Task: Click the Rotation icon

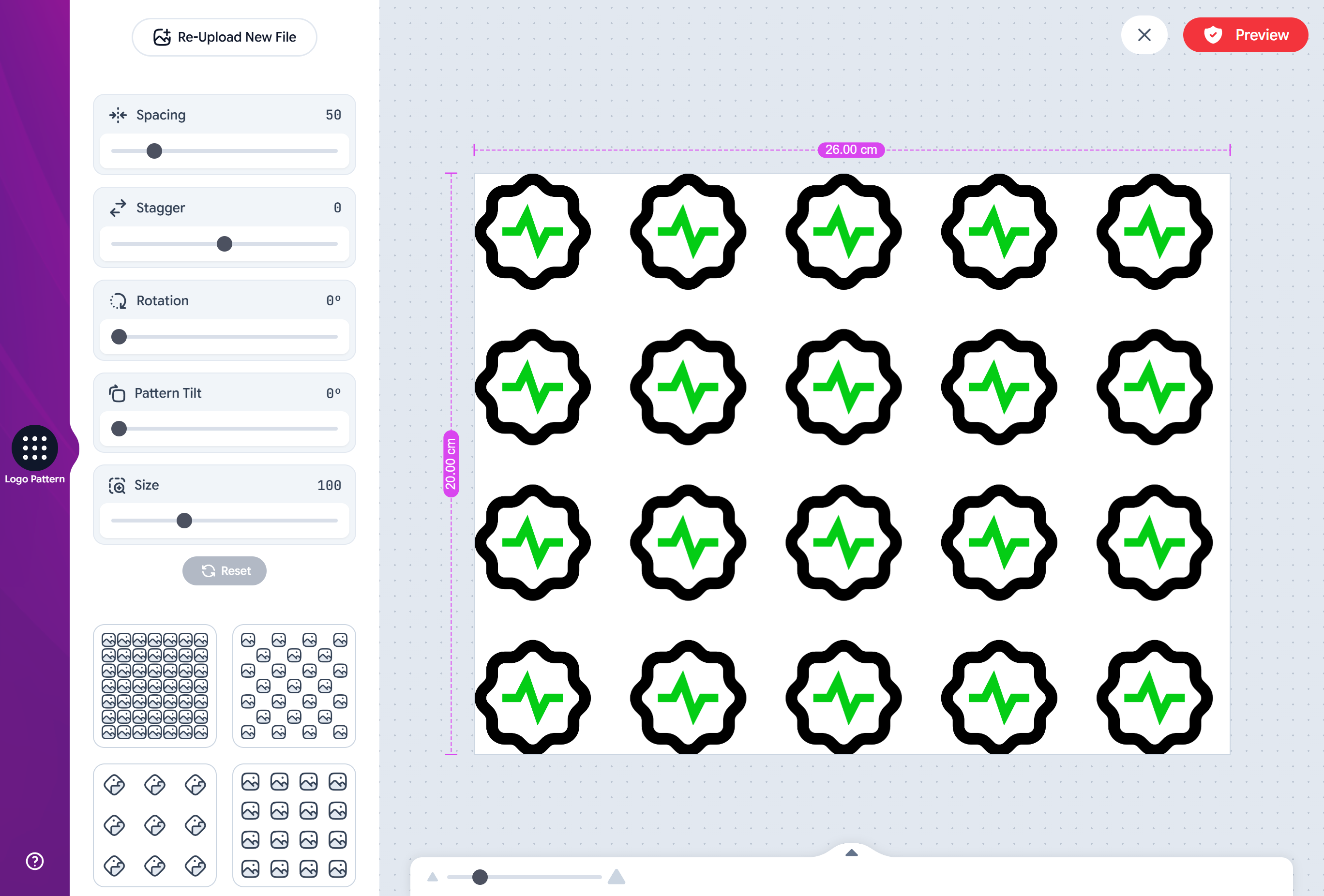Action: (x=118, y=301)
